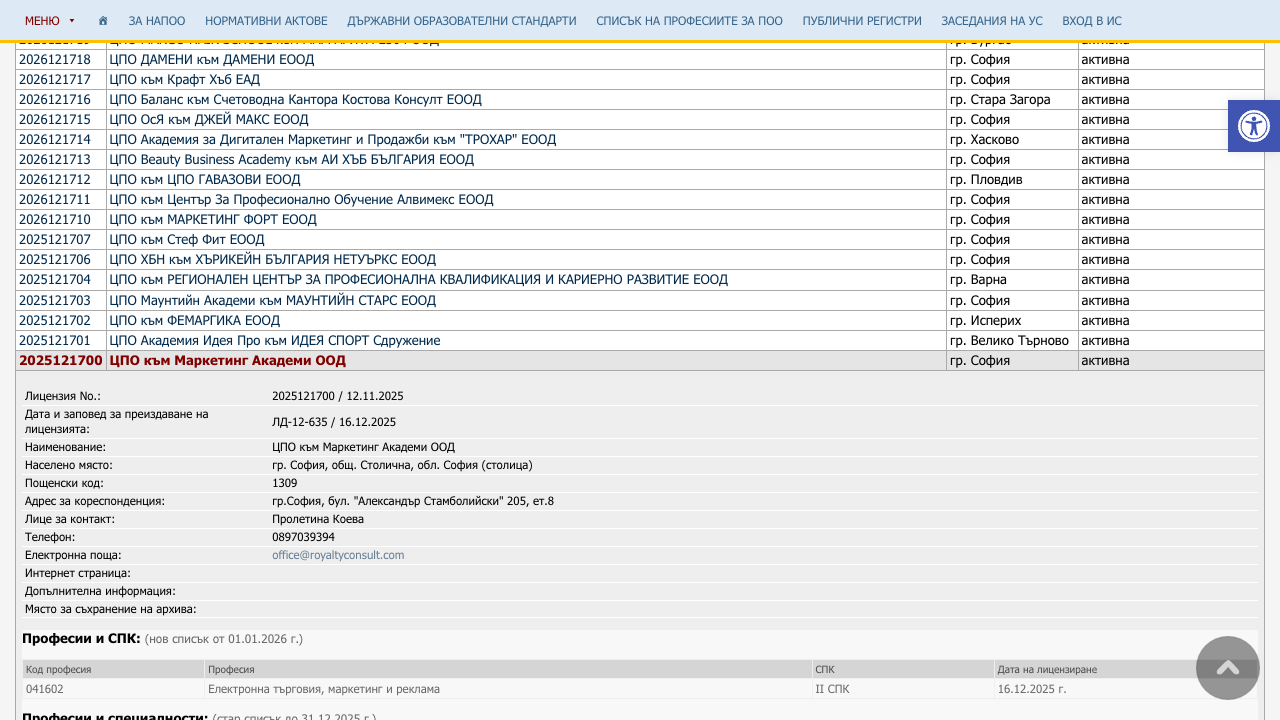1280x720 pixels.
Task: Click the highlighted license number 2025121700
Action: (61, 361)
